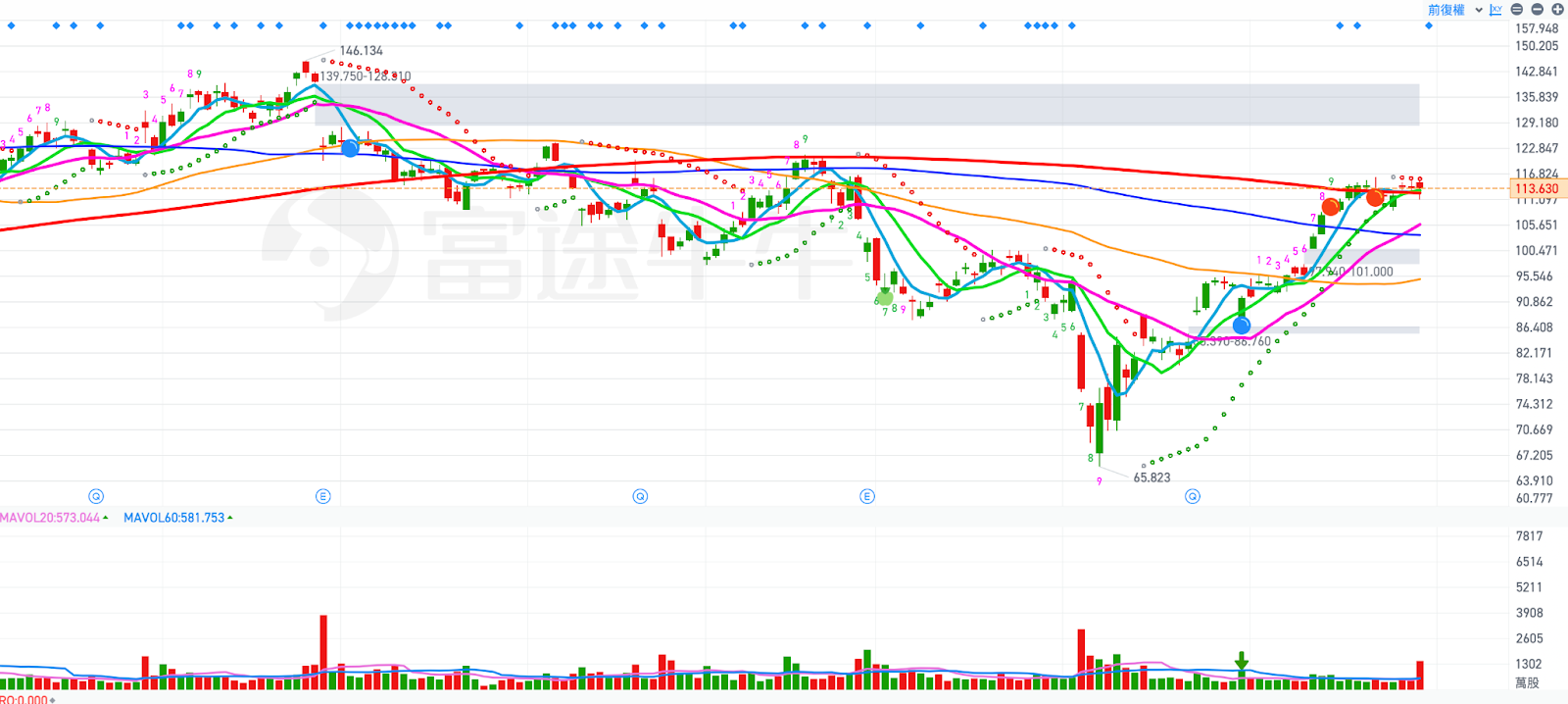Click the faded green signal dot on the candles
The image size is (1568, 704).
click(x=884, y=296)
